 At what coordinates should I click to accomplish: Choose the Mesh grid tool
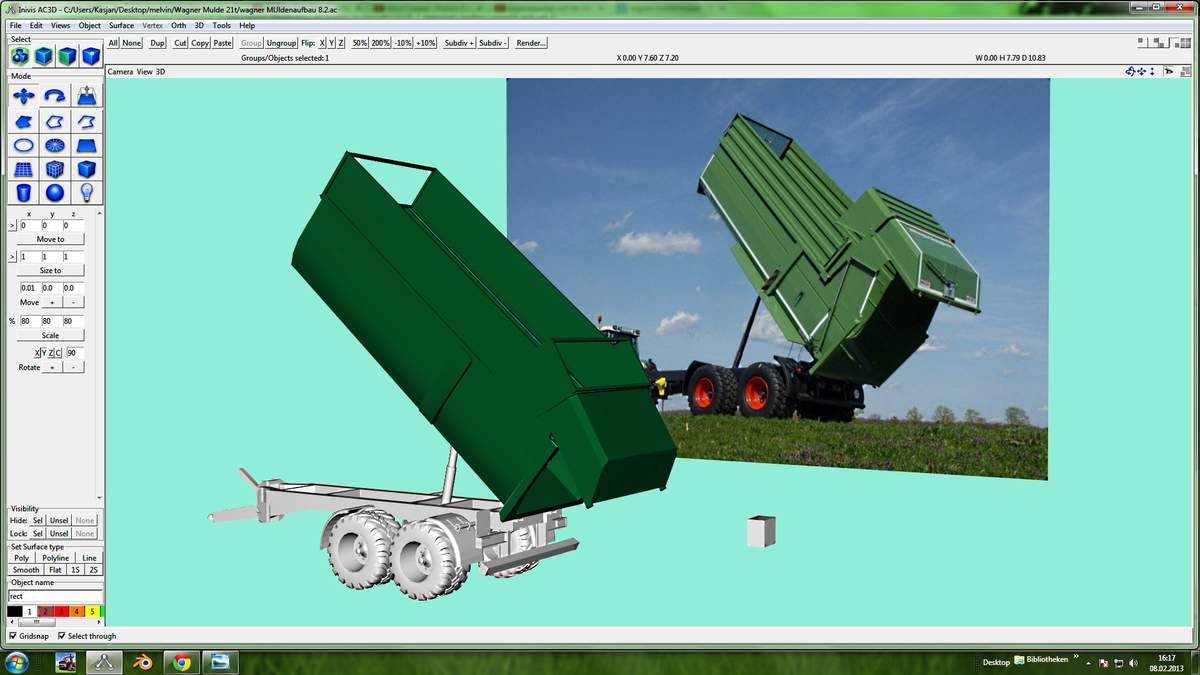pos(23,169)
